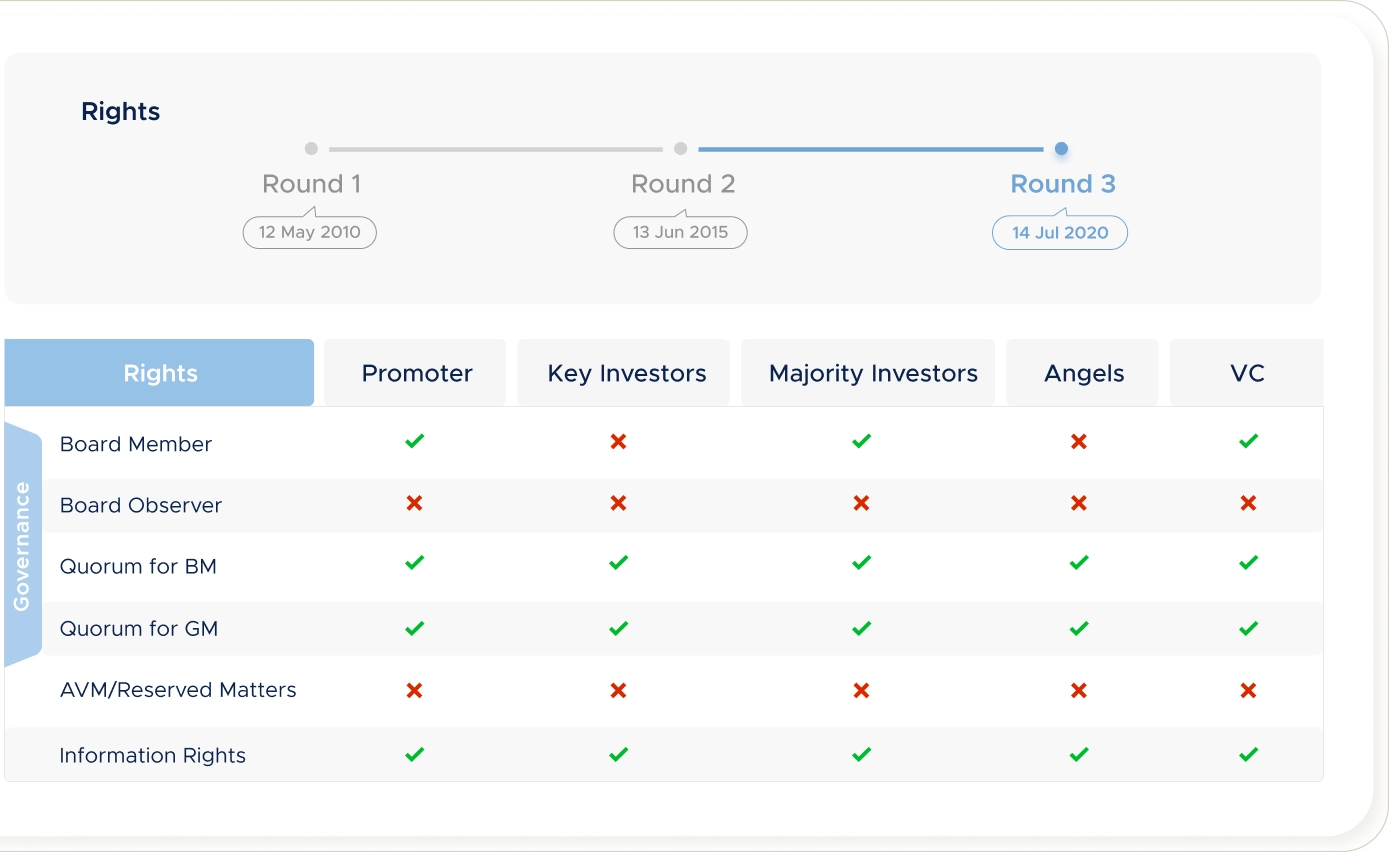The width and height of the screenshot is (1389, 852).
Task: Select the Majority Investors column header
Action: point(873,373)
